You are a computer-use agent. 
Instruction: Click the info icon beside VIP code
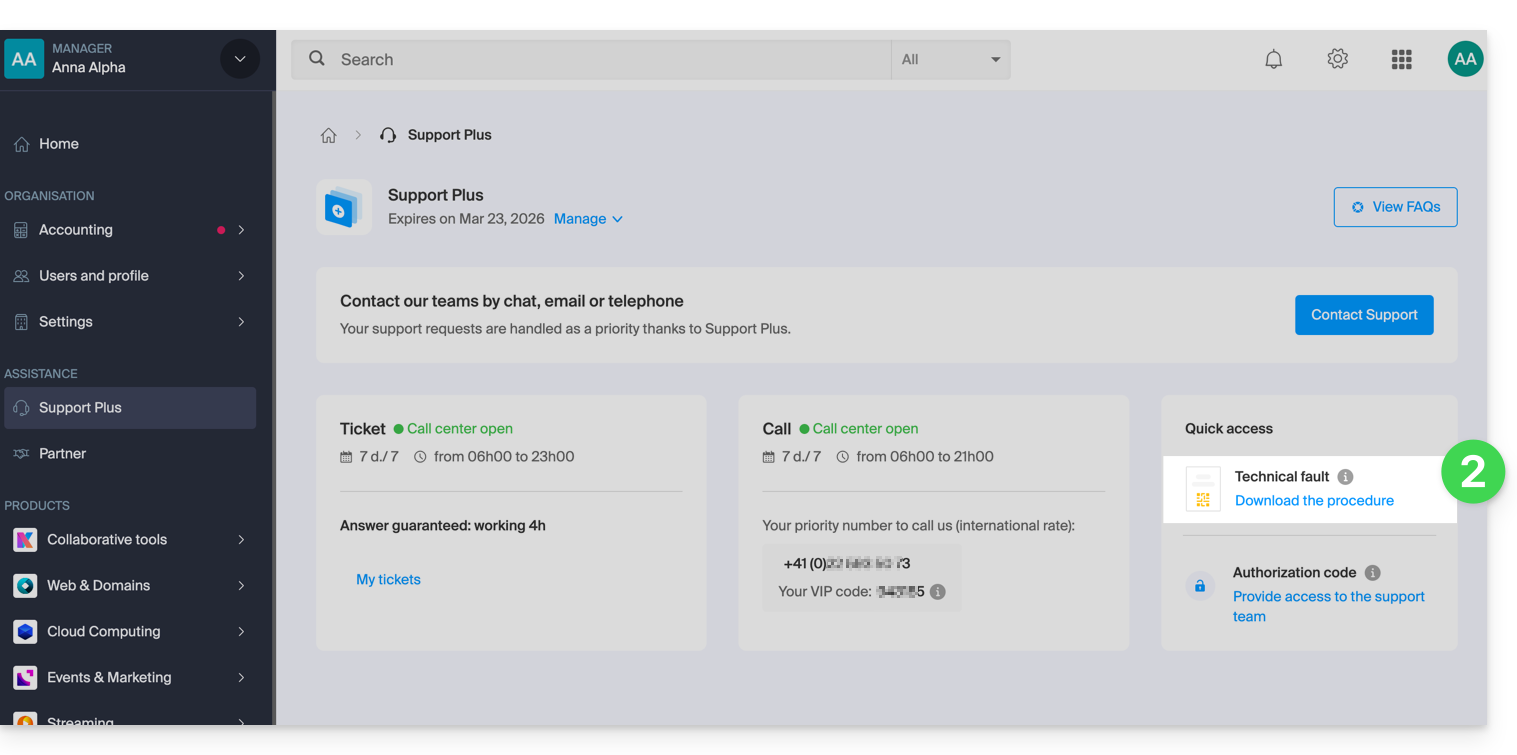(937, 592)
